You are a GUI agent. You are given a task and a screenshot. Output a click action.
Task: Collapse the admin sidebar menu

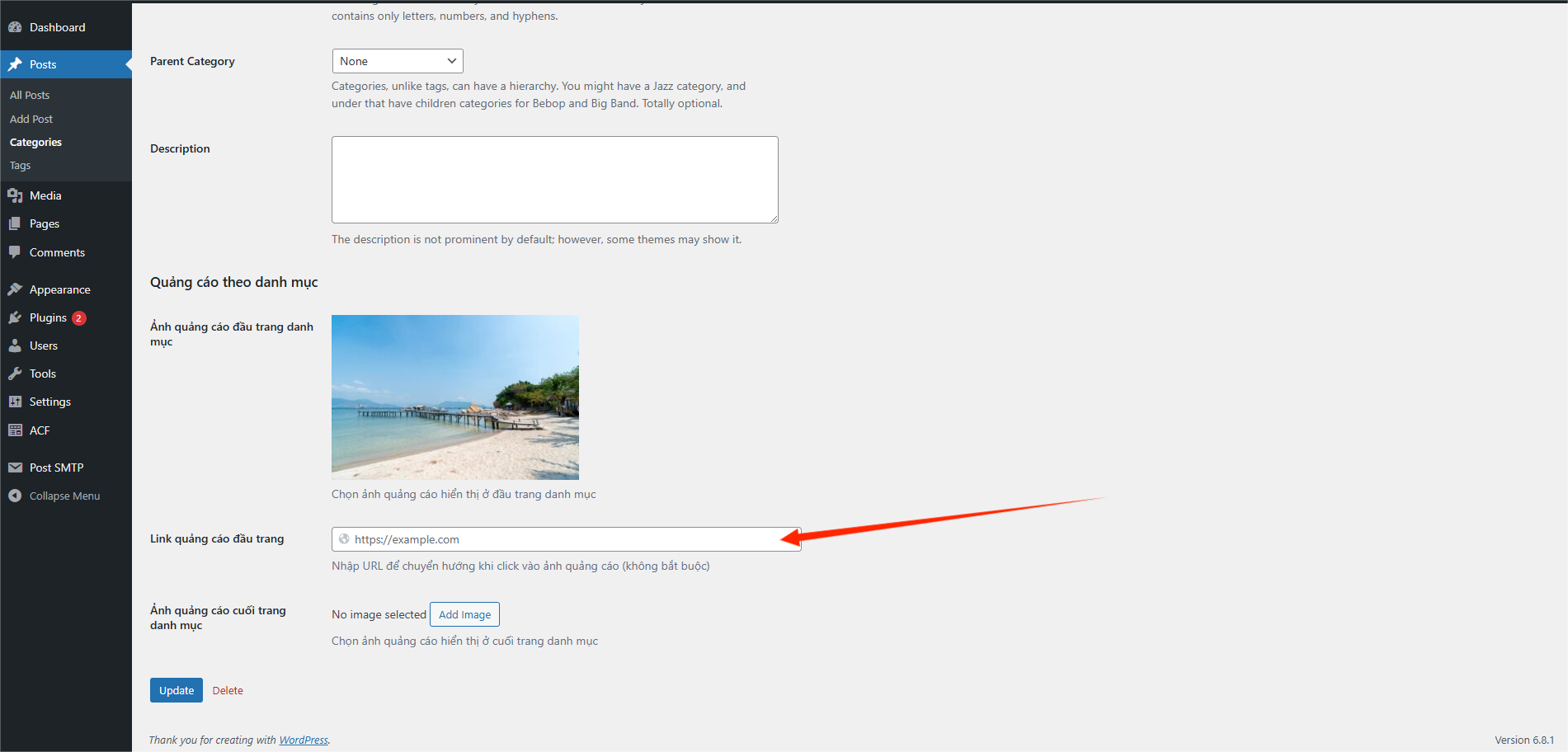click(x=64, y=496)
